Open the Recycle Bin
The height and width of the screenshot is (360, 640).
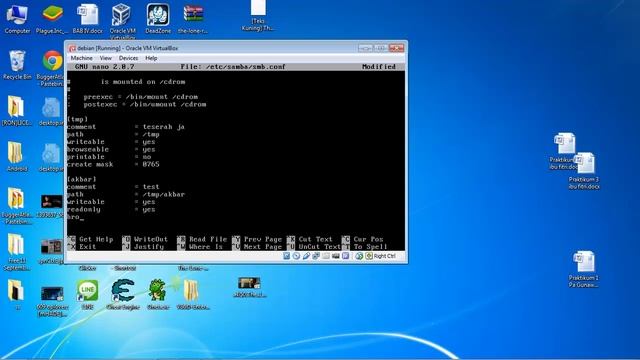pyautogui.click(x=17, y=65)
